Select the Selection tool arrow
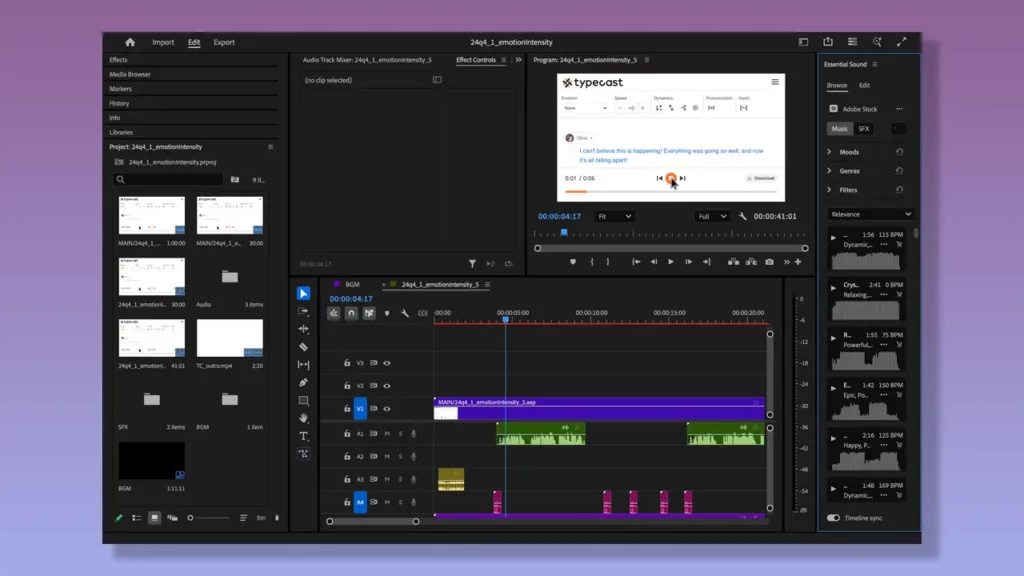The height and width of the screenshot is (576, 1024). coord(303,293)
